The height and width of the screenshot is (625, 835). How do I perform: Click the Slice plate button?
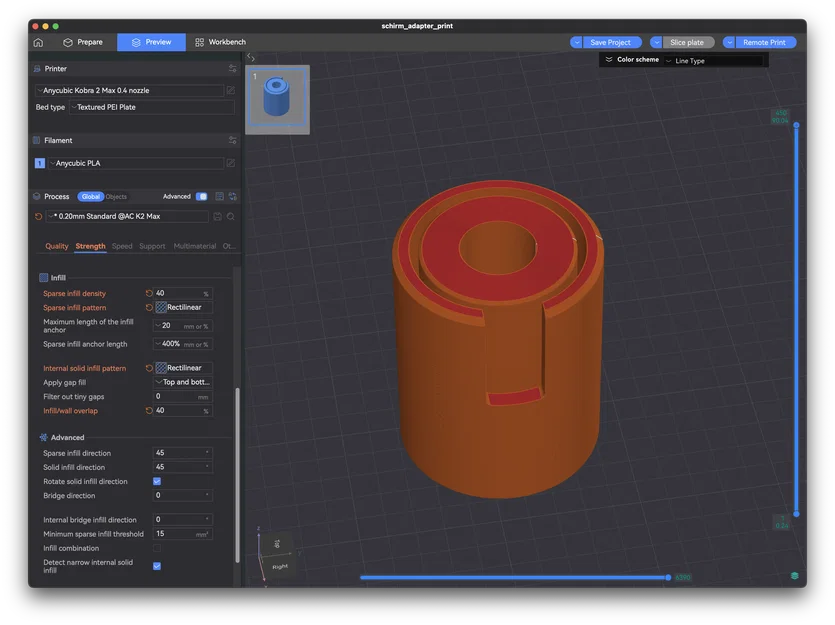coord(686,43)
